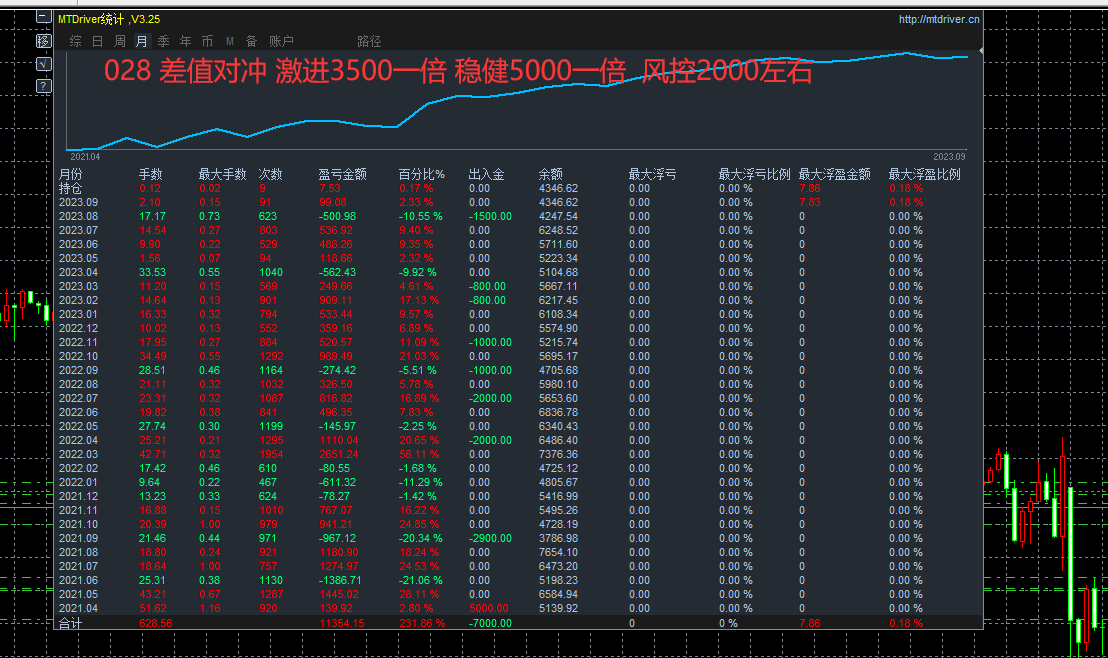Toggle the 日 daily statistics view
Screen dimensions: 1108x658
pyautogui.click(x=97, y=41)
